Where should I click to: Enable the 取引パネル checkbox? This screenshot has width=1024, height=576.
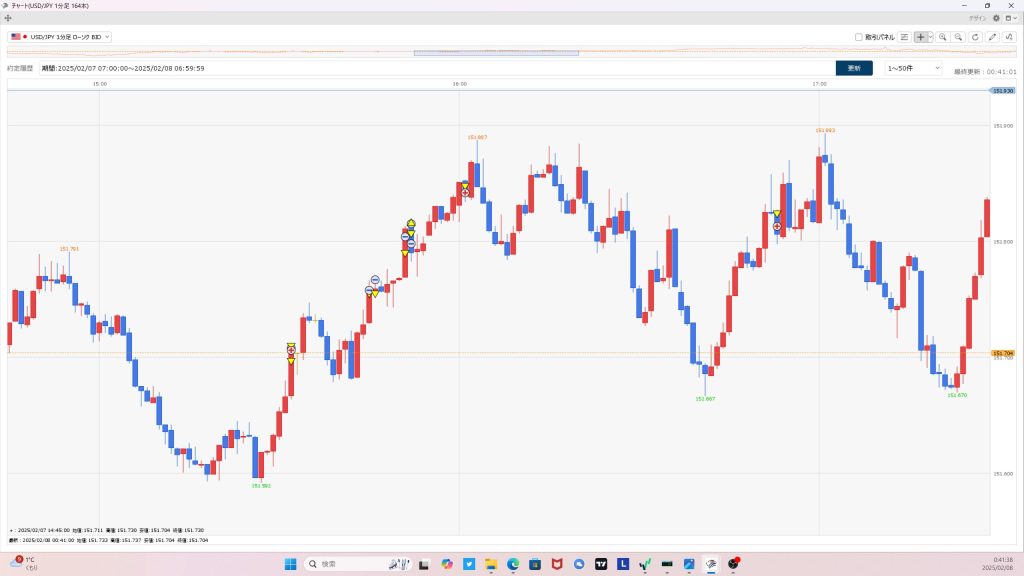pos(859,37)
